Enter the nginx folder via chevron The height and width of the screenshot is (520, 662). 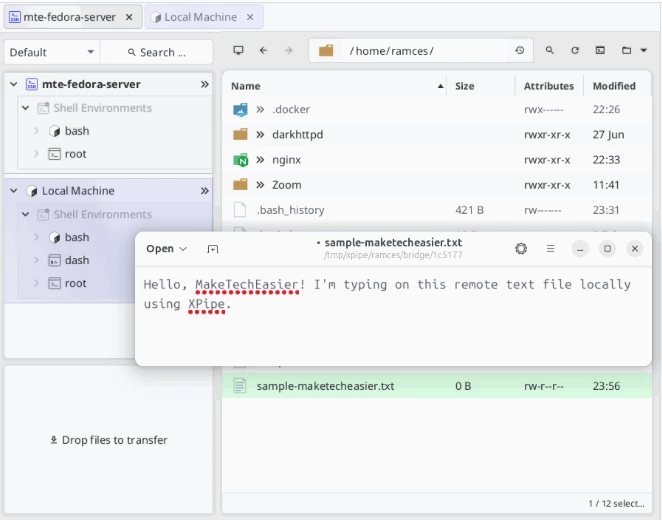click(260, 160)
